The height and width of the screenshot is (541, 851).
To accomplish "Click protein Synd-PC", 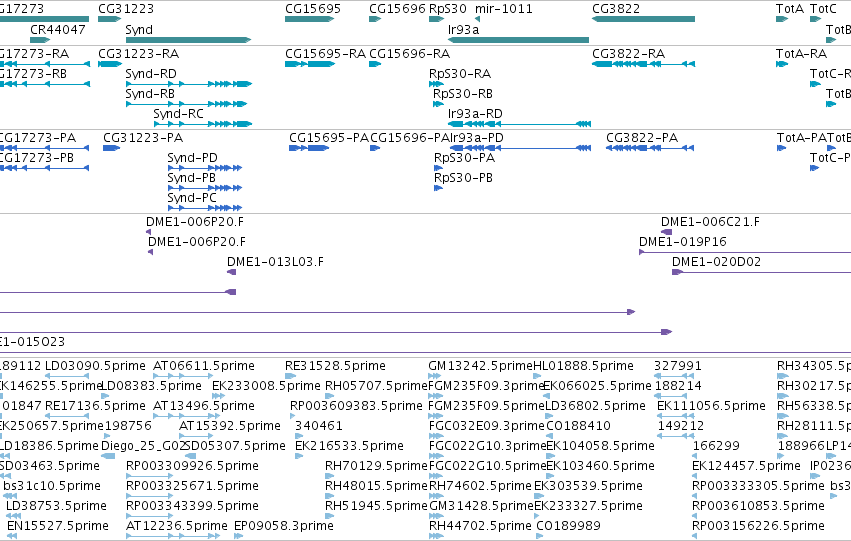I will coord(205,208).
